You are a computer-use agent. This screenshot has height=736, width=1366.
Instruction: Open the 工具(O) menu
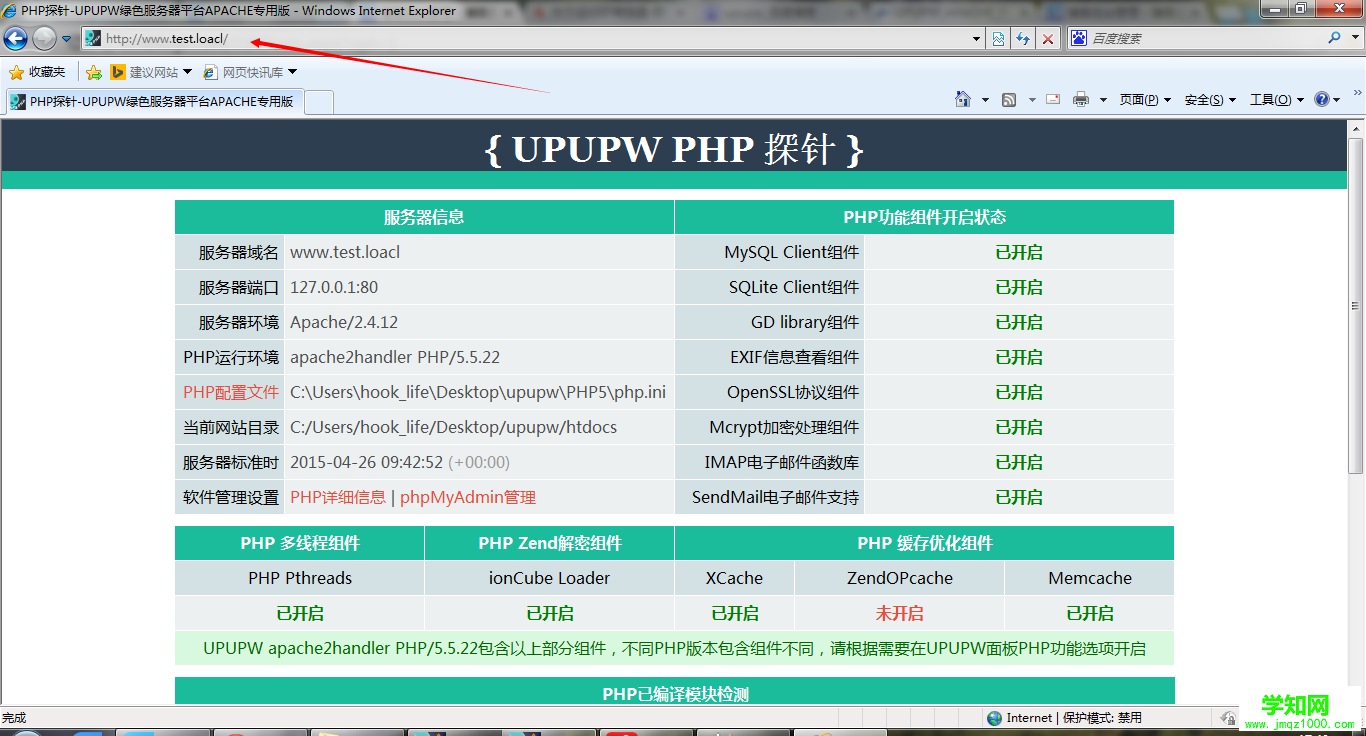(1277, 100)
